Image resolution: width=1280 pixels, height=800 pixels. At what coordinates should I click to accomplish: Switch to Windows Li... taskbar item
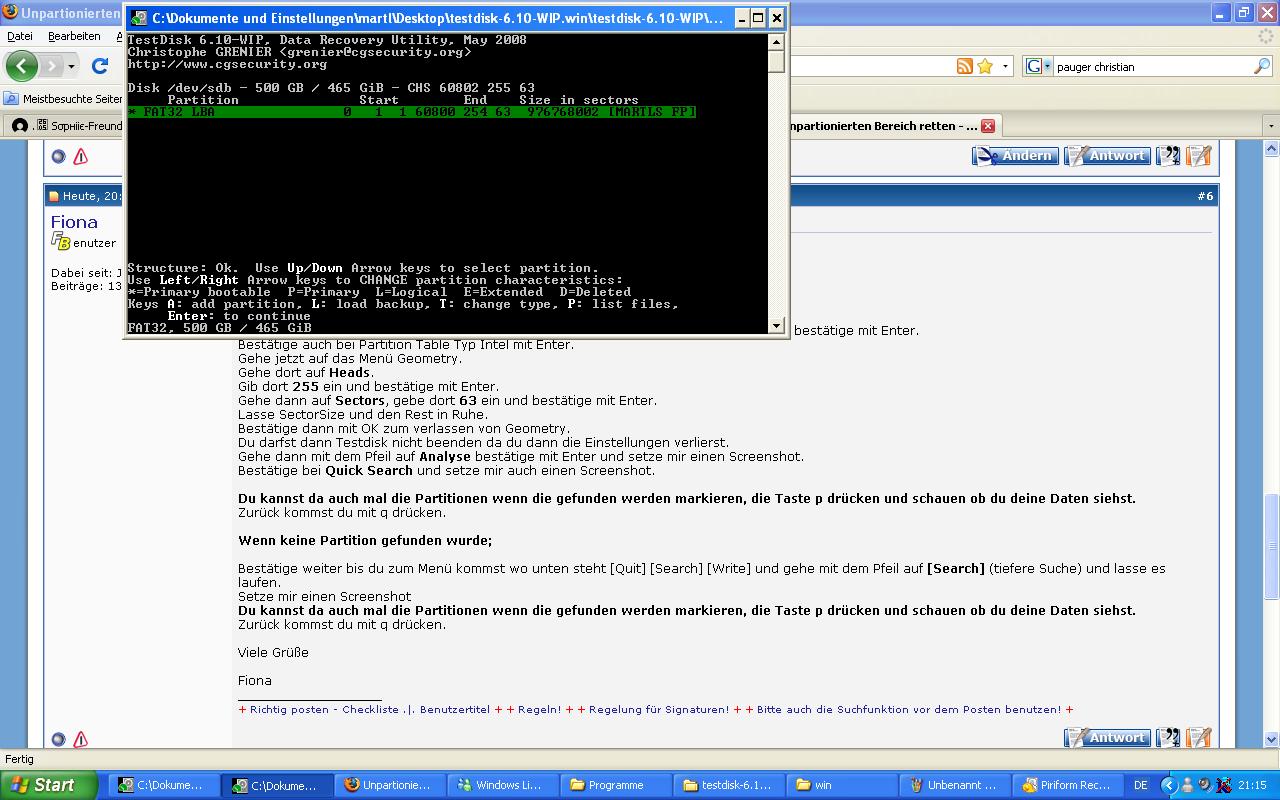click(503, 785)
